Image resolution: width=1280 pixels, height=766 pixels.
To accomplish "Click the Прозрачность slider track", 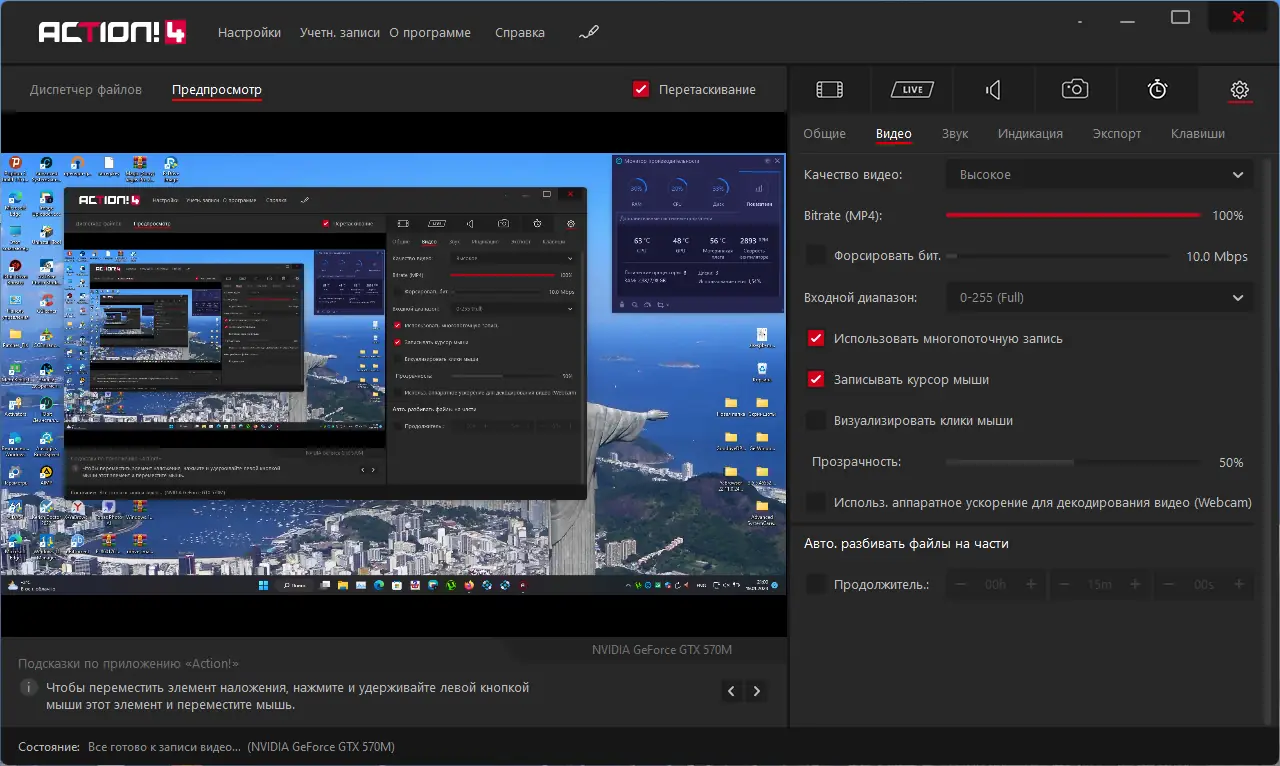I will tap(1073, 463).
